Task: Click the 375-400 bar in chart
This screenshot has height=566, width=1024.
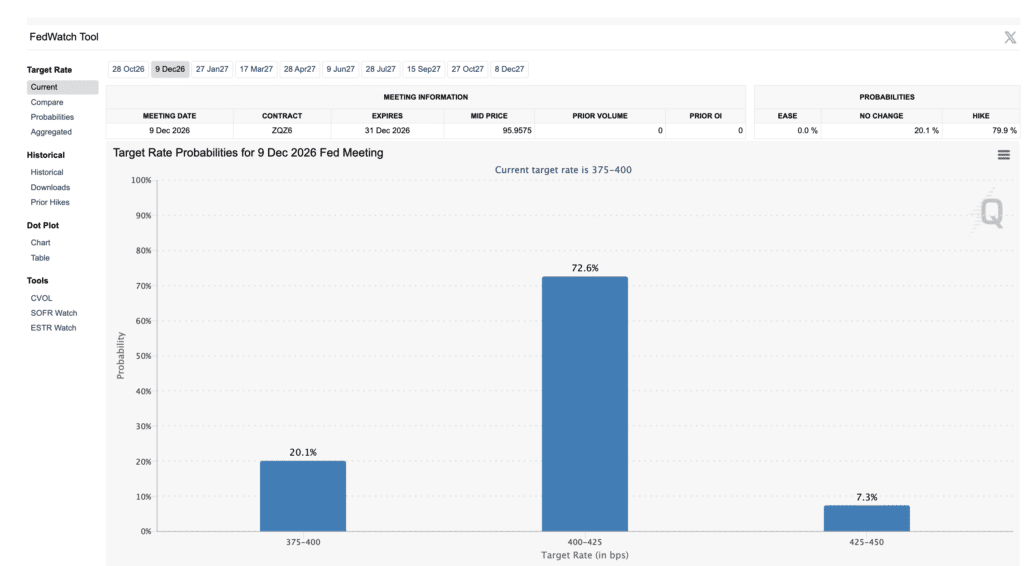Action: point(303,496)
